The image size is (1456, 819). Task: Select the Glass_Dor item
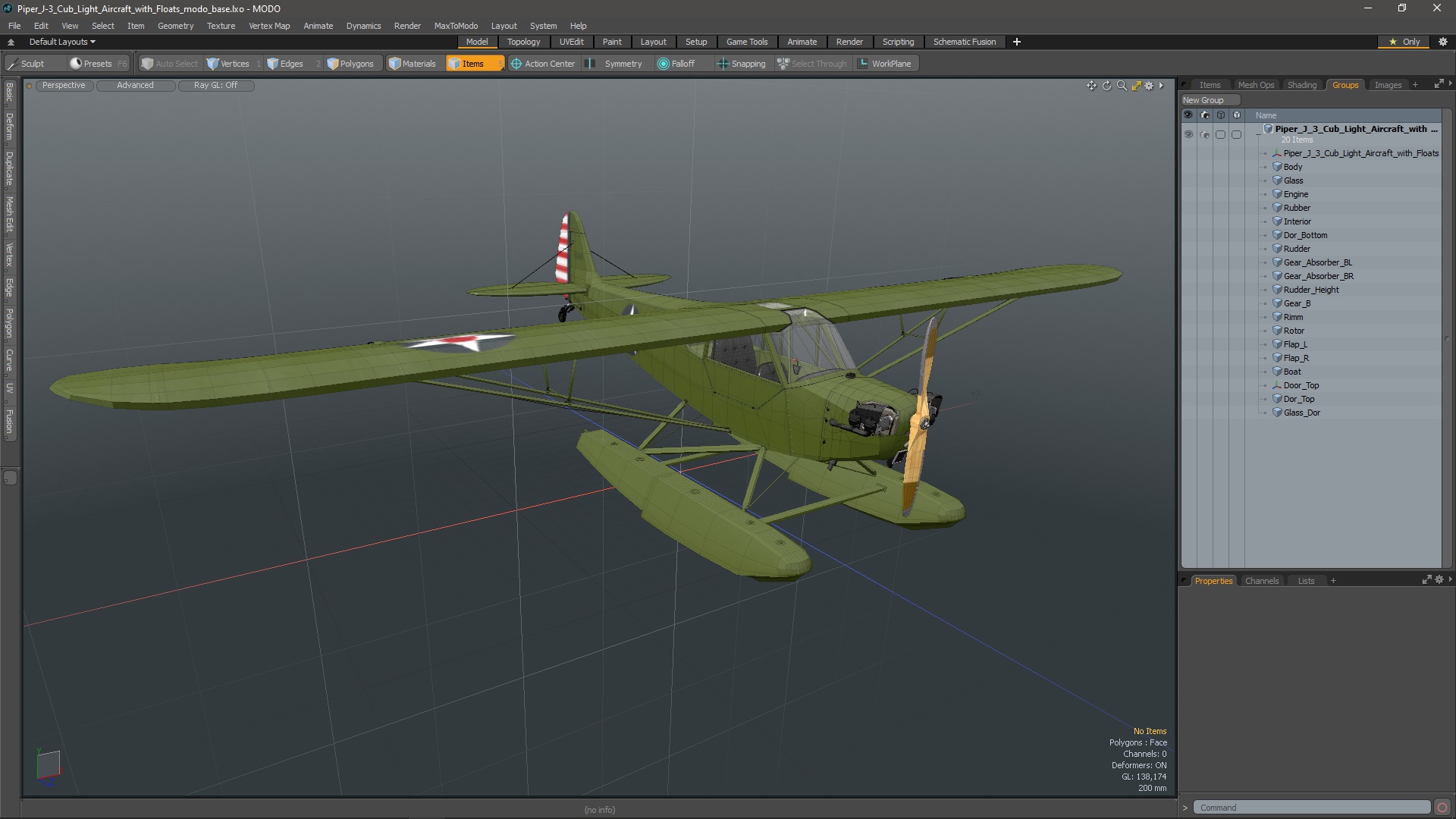pos(1301,413)
